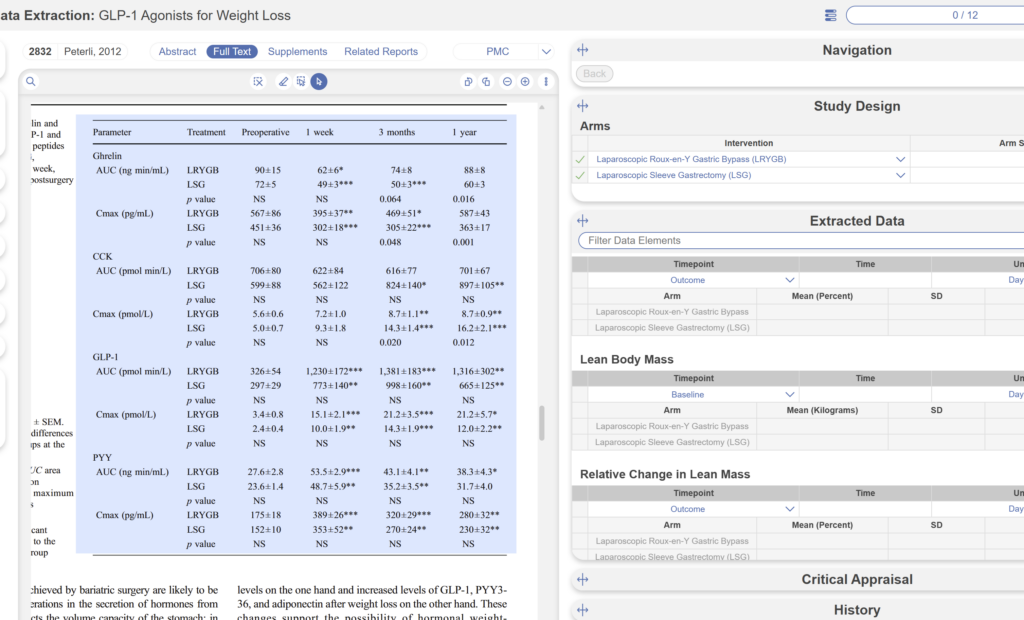This screenshot has width=1024, height=620.
Task: Open the Related Reports tab
Action: click(x=381, y=52)
